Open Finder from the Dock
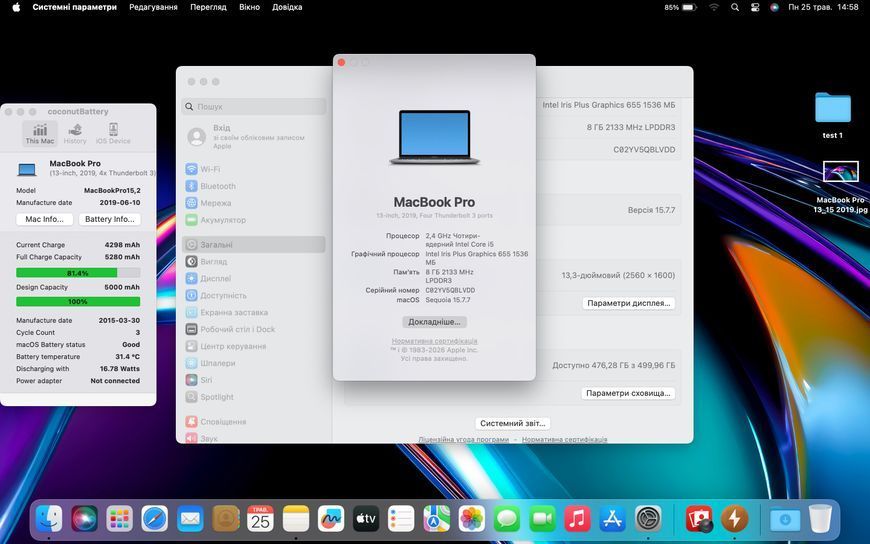Screen dimensions: 870x544 49,520
